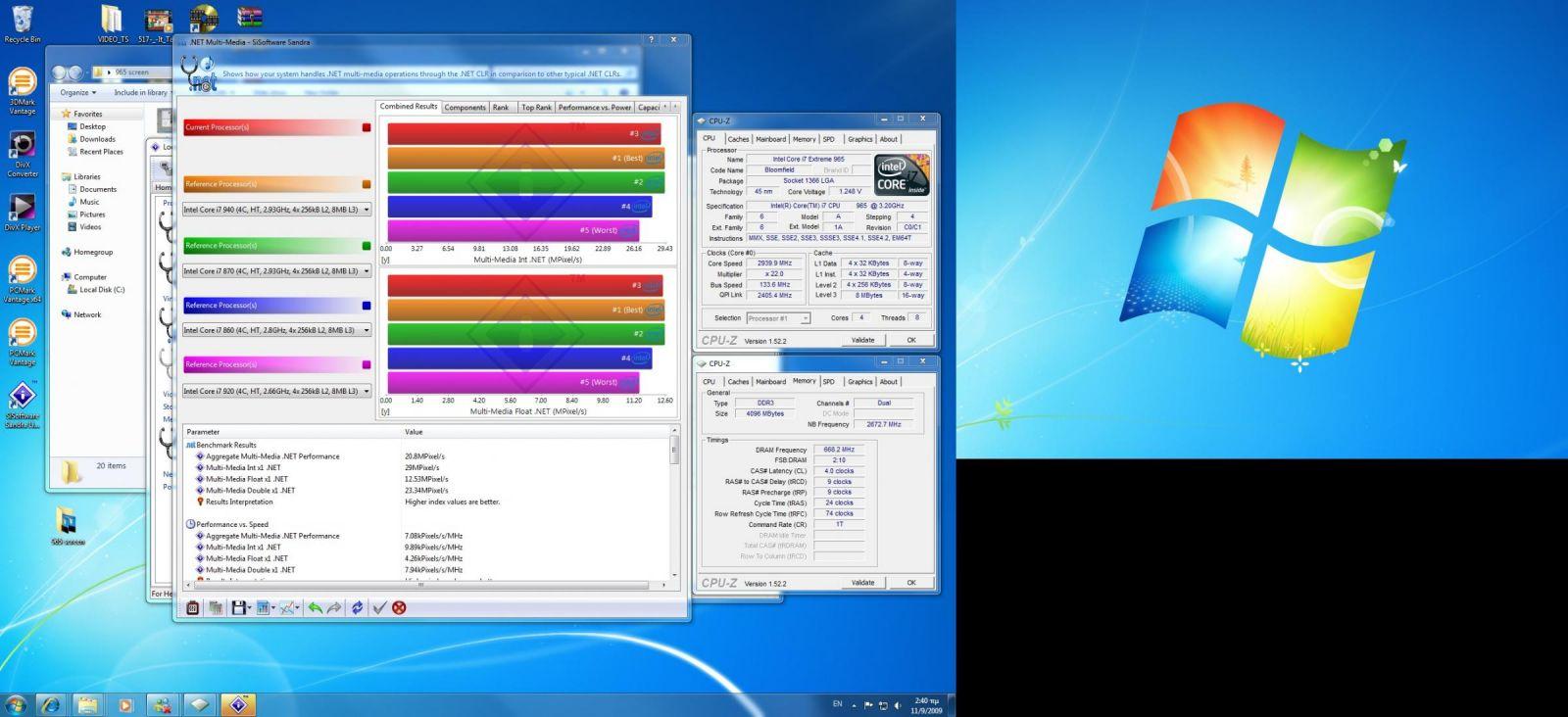Click the floppy disk save icon
The image size is (1568, 717).
238,608
